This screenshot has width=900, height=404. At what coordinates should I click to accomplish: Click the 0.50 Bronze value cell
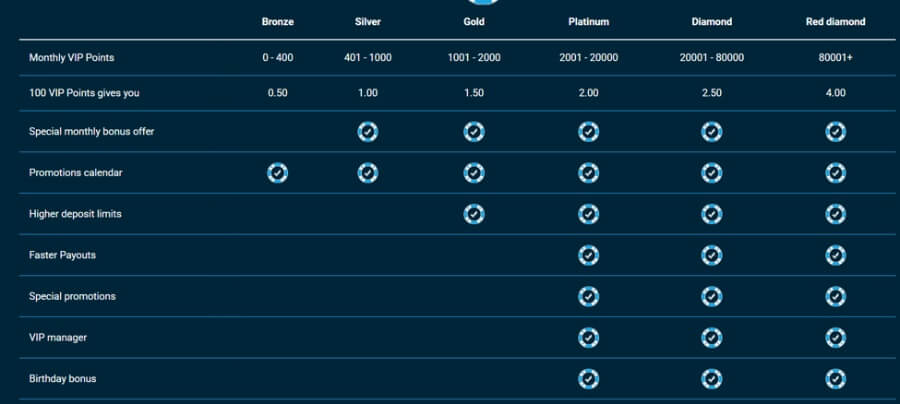[x=278, y=93]
